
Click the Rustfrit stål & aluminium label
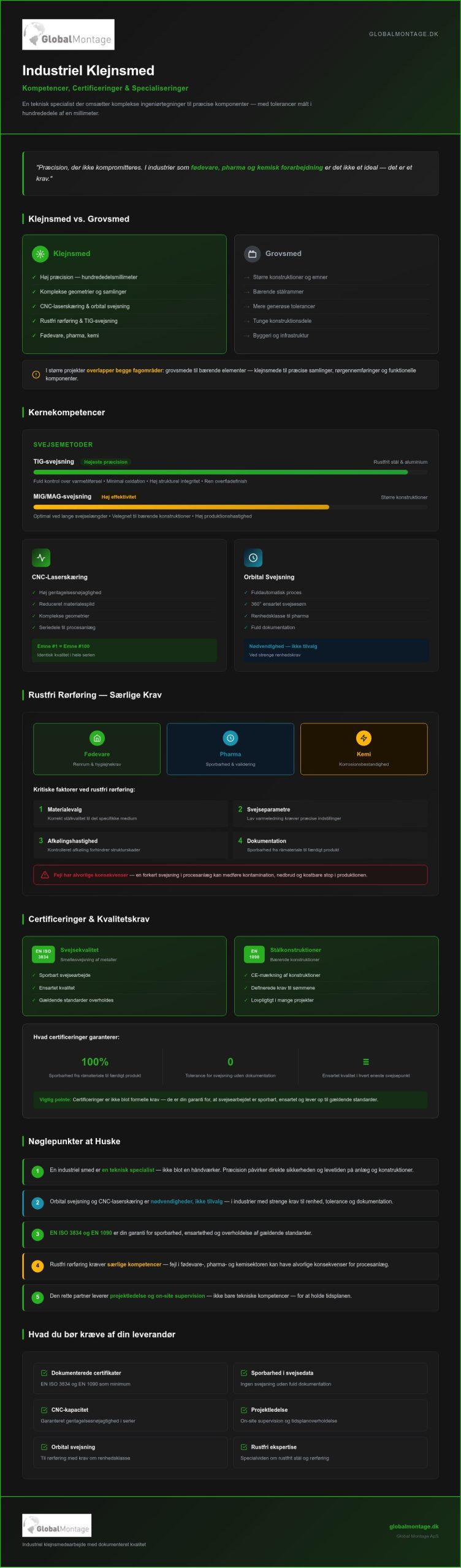tap(400, 462)
